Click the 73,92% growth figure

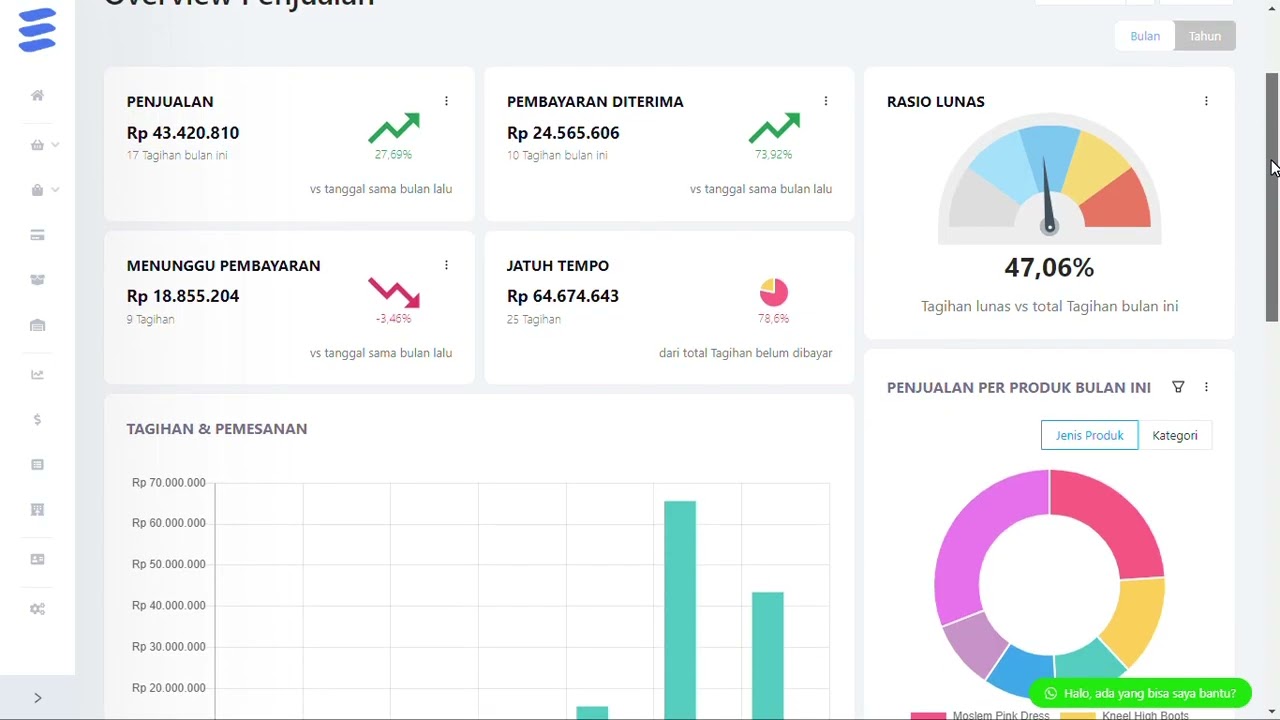coord(774,155)
